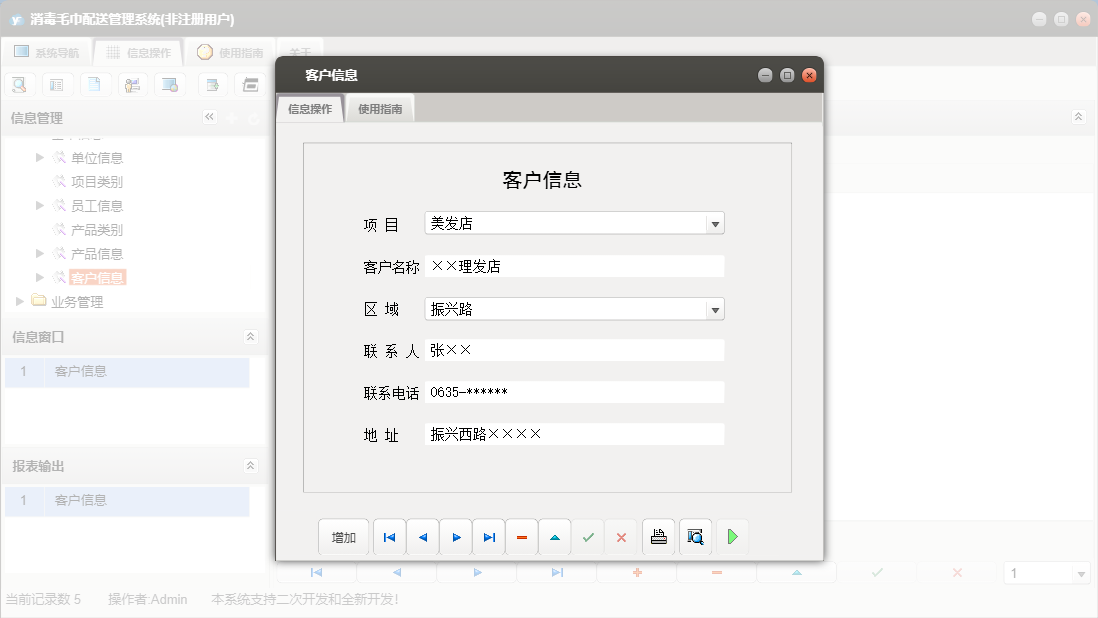Select the user/presentation icon on the toolbar
This screenshot has width=1098, height=618.
tap(132, 84)
